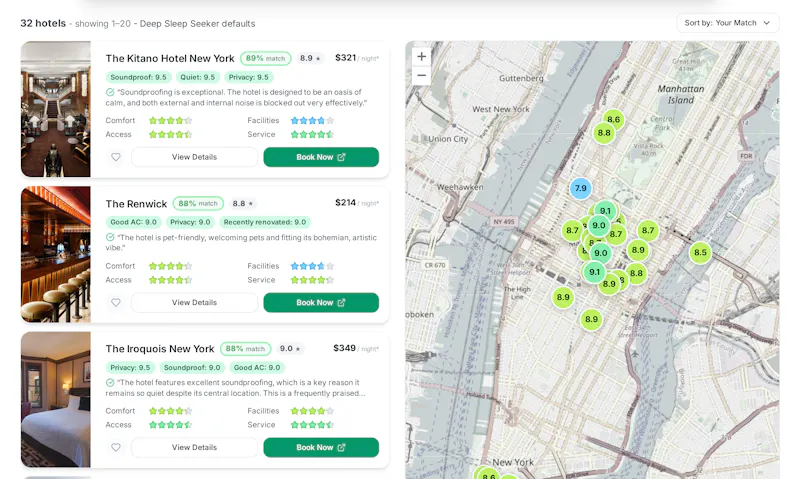This screenshot has height=479, width=800.
Task: Open The Iroquois New York hotel title
Action: coord(160,349)
